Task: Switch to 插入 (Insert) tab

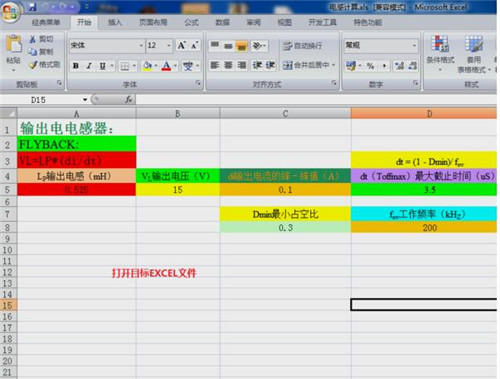Action: [x=115, y=22]
